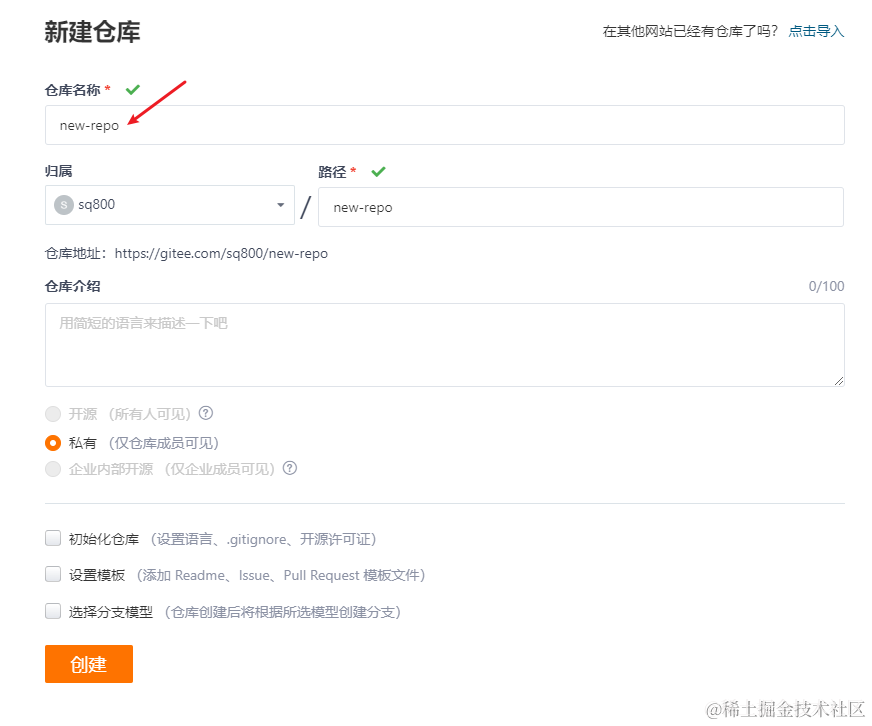Image resolution: width=872 pixels, height=726 pixels.
Task: Open the 归属 owner dropdown sq800
Action: click(x=170, y=205)
